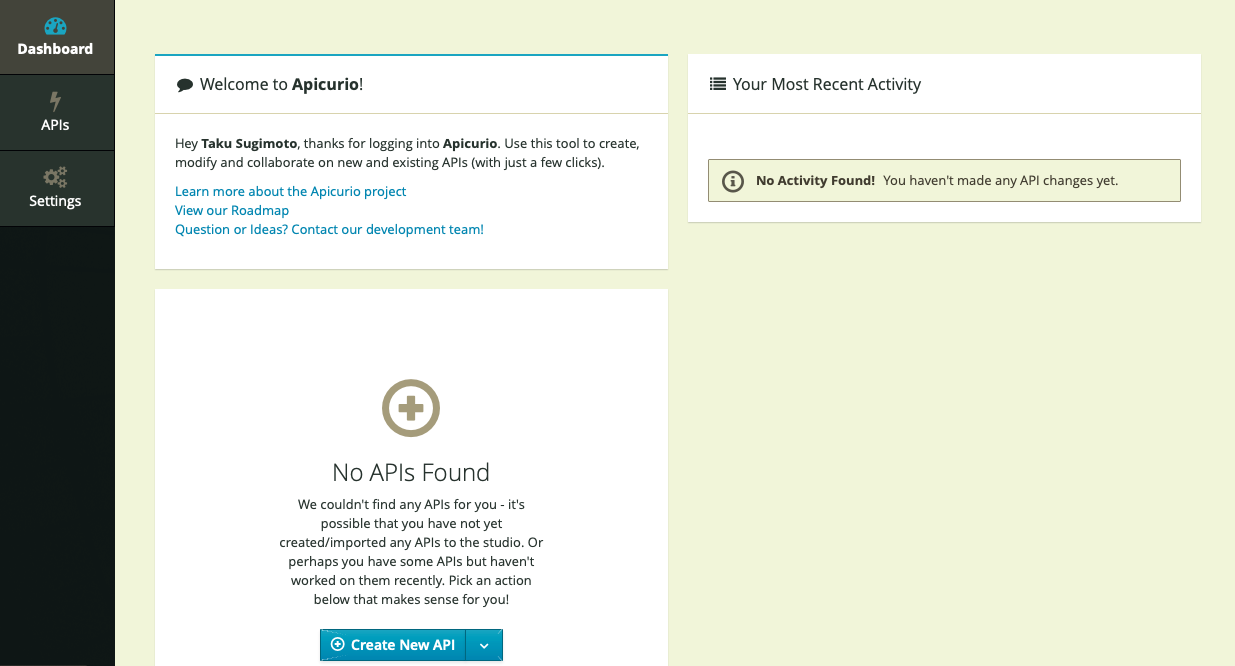Open Learn more about the Apicurio project
This screenshot has height=666, width=1235.
(x=291, y=191)
